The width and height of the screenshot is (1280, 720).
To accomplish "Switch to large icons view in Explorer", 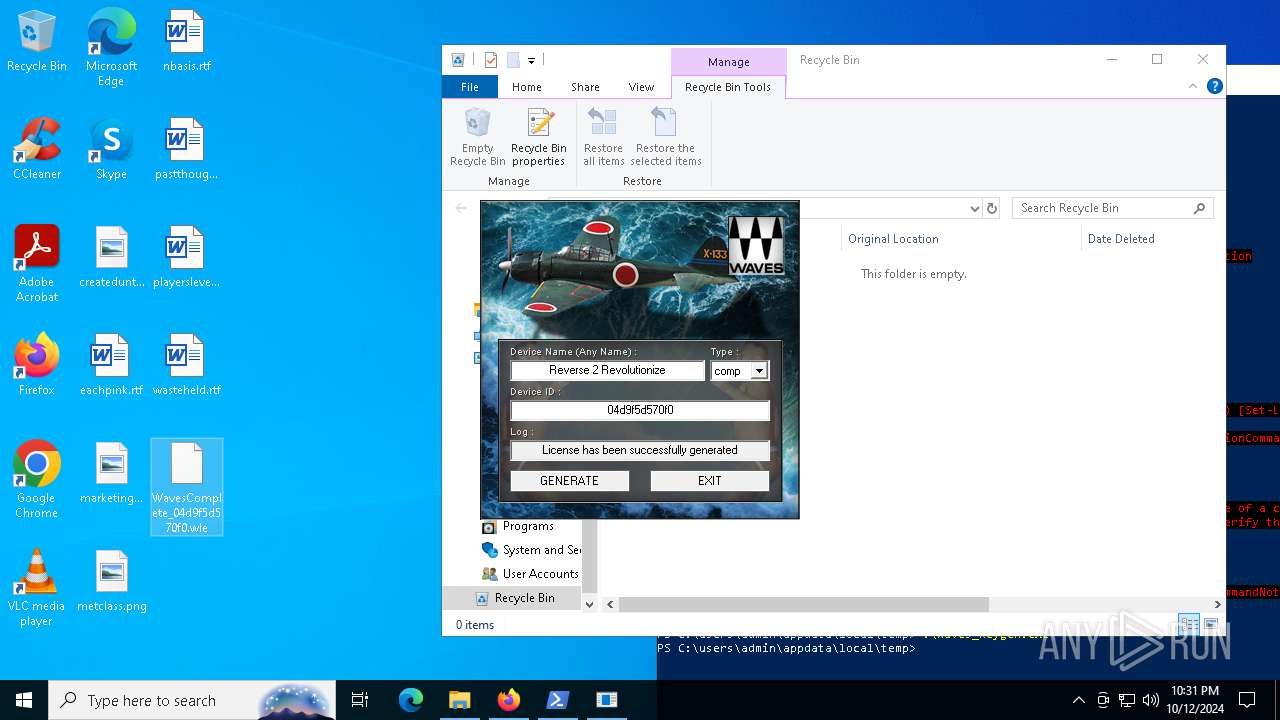I will click(1211, 624).
